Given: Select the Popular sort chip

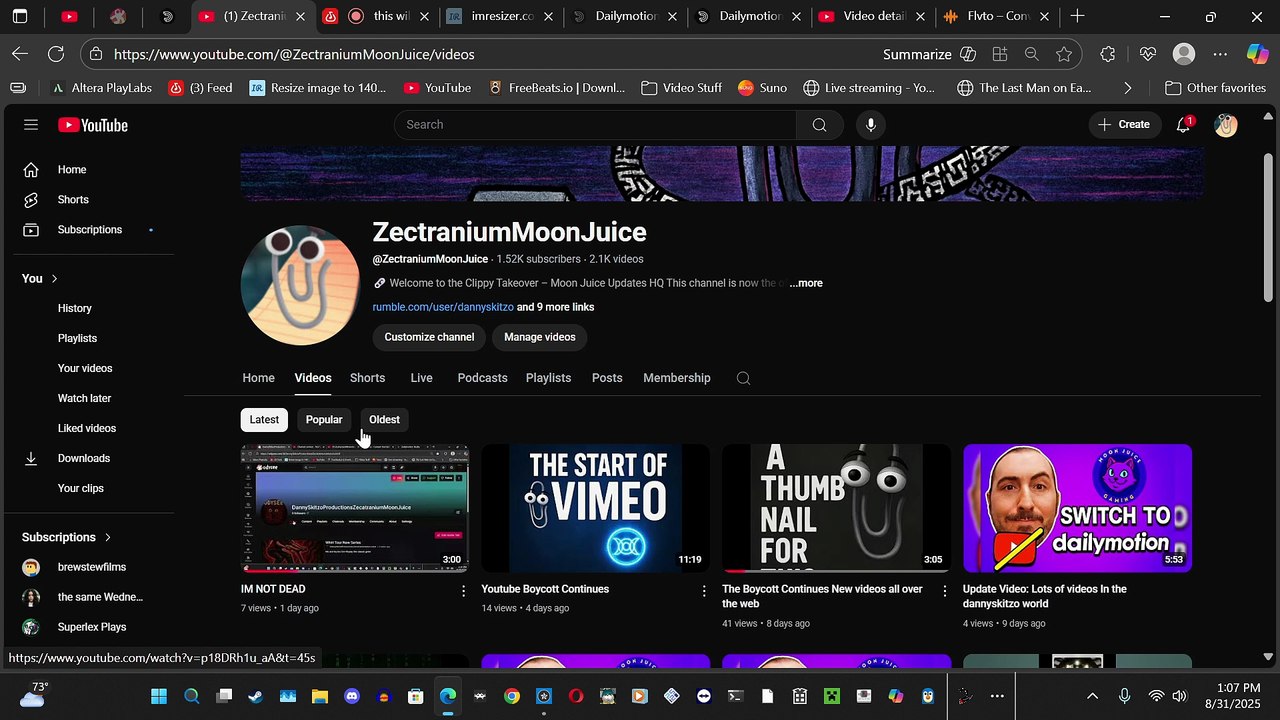Looking at the screenshot, I should tap(324, 420).
